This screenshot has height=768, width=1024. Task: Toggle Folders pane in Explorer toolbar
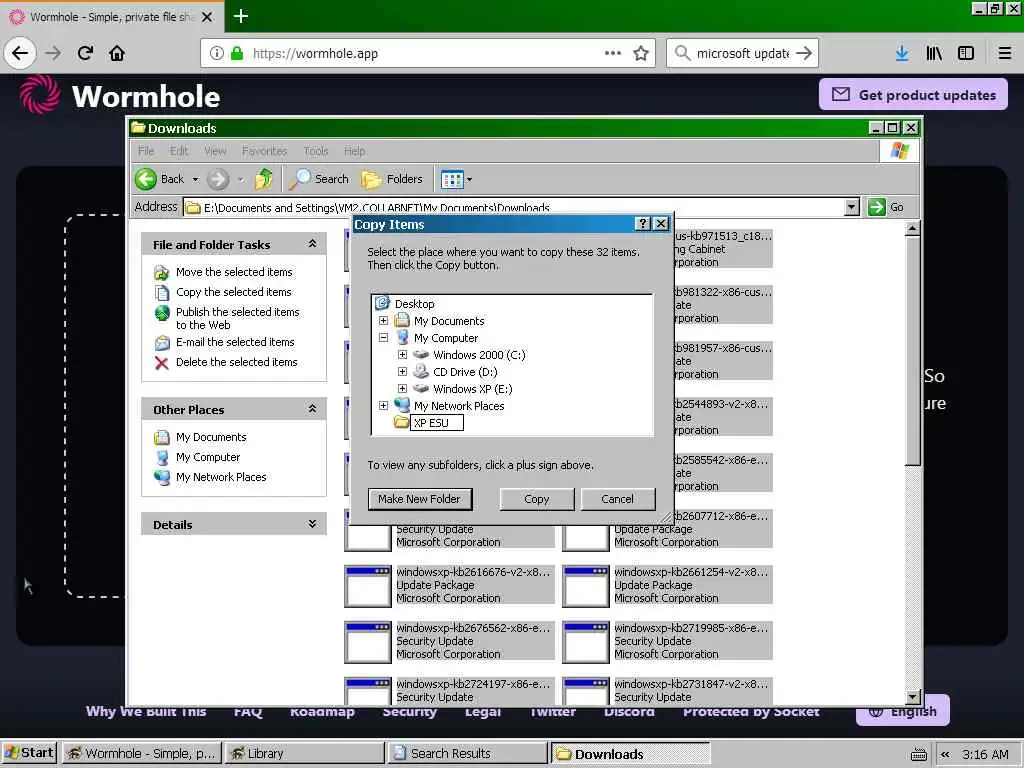392,178
